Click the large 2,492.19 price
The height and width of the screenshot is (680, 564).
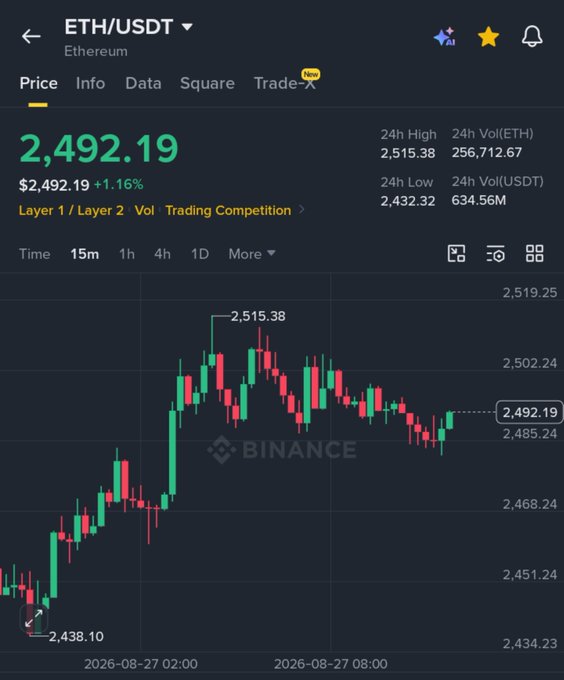99,149
